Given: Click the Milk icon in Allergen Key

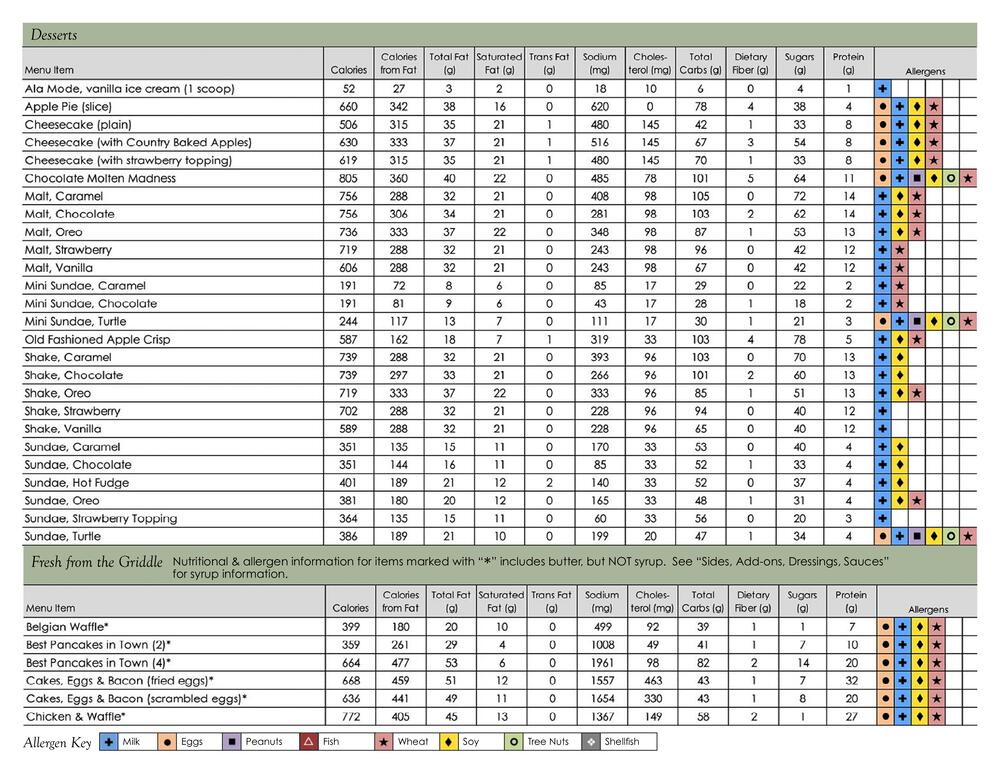Looking at the screenshot, I should click(110, 743).
